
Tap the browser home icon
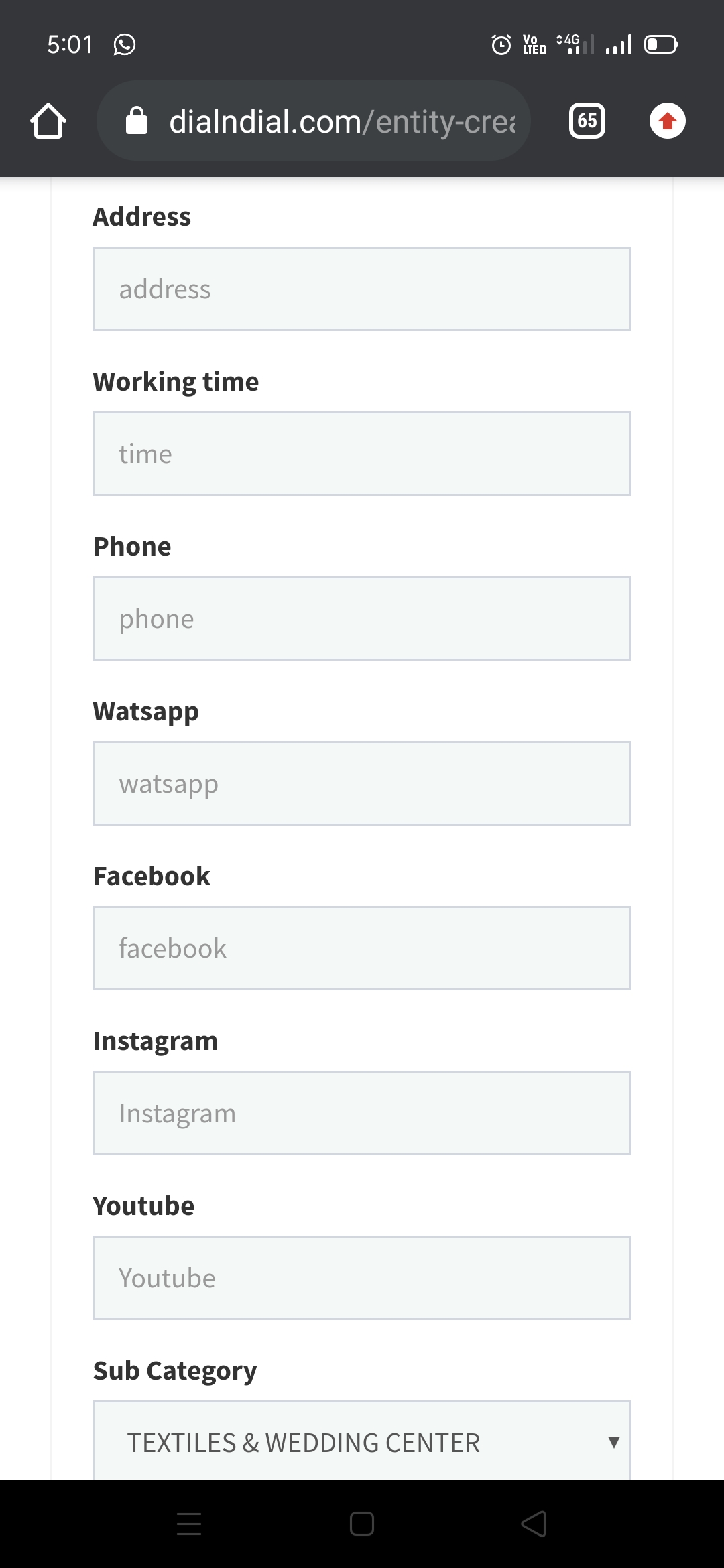[48, 121]
